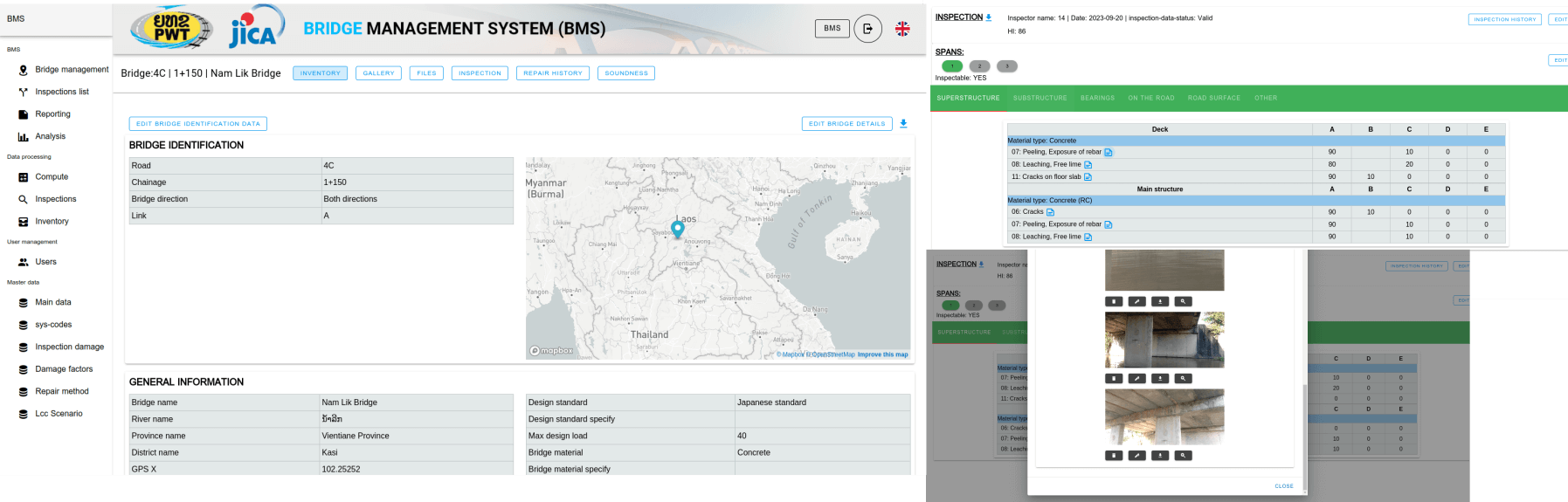1568x502 pixels.
Task: Open the GALLERY bridge section
Action: pyautogui.click(x=378, y=73)
